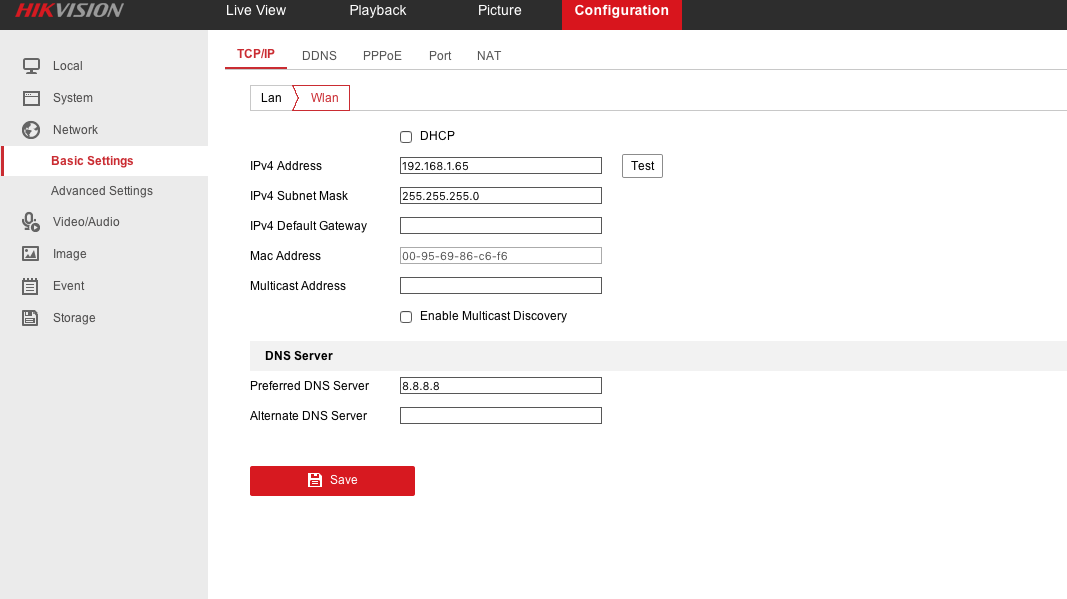Click the Network globe icon
The width and height of the screenshot is (1067, 599).
coord(31,130)
